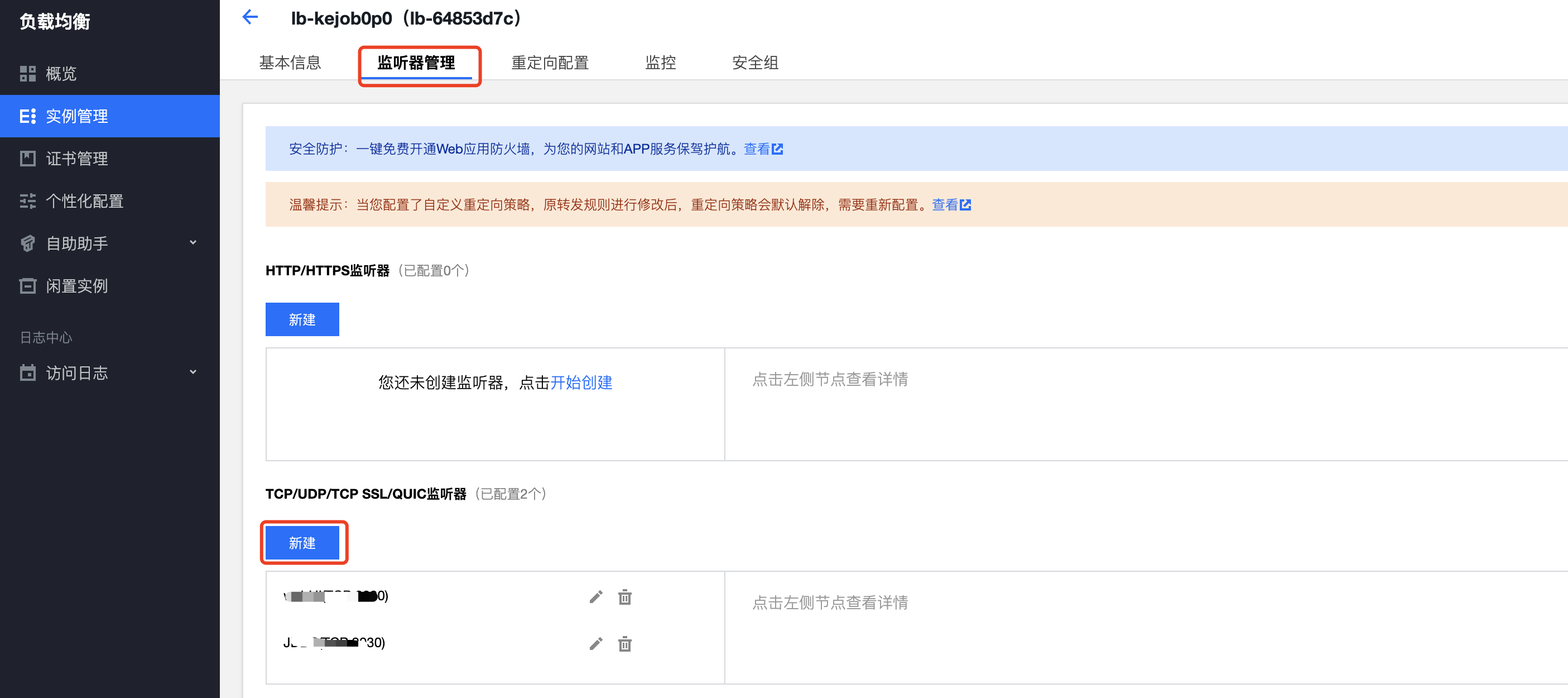
Task: Click edit pencil for first TCP listener
Action: point(596,597)
